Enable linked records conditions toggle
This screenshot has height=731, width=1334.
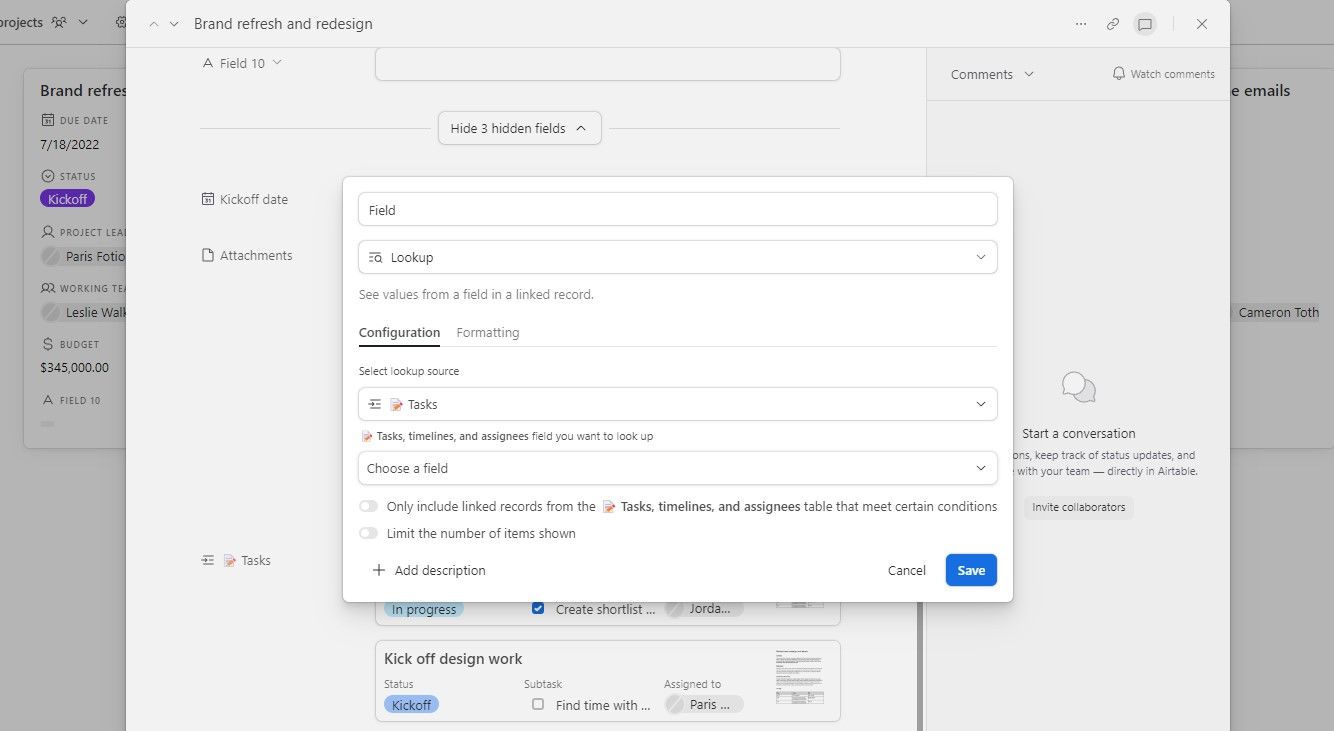tap(368, 506)
